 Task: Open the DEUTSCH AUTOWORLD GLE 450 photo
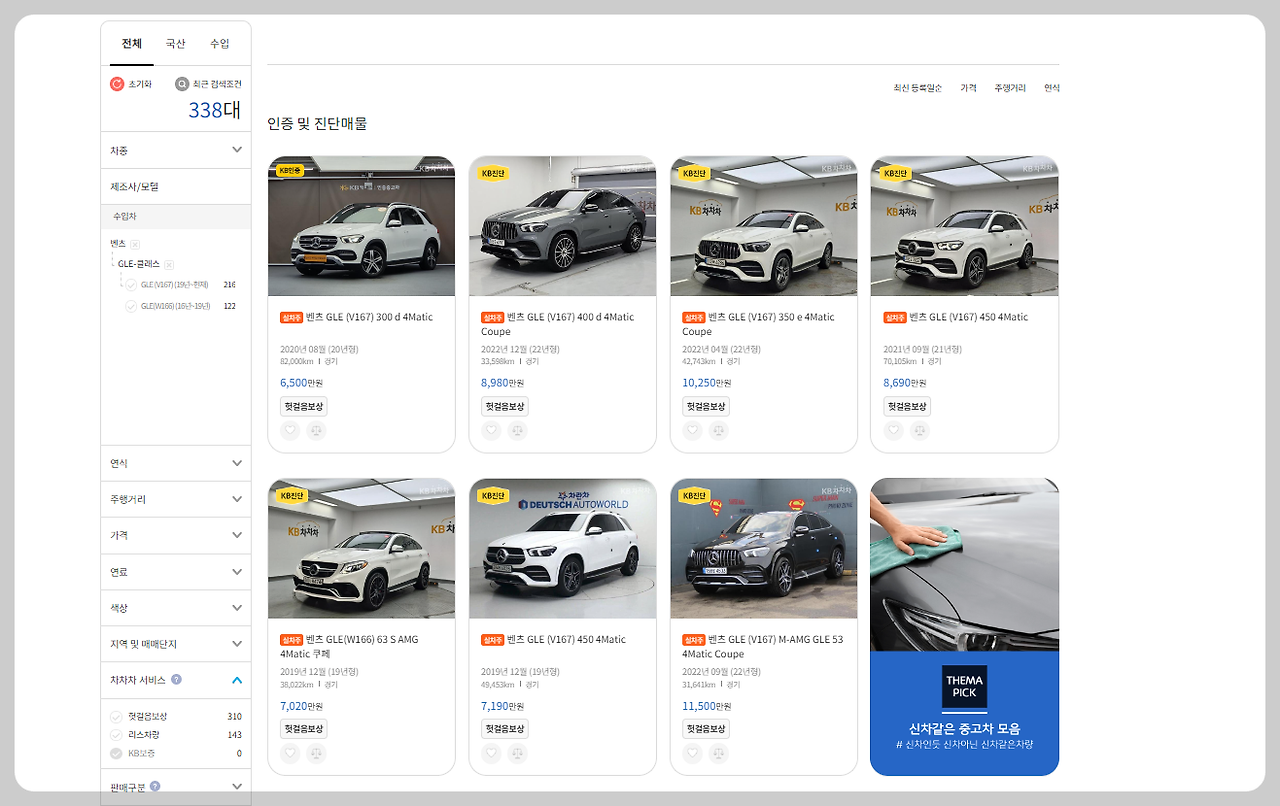click(x=562, y=548)
